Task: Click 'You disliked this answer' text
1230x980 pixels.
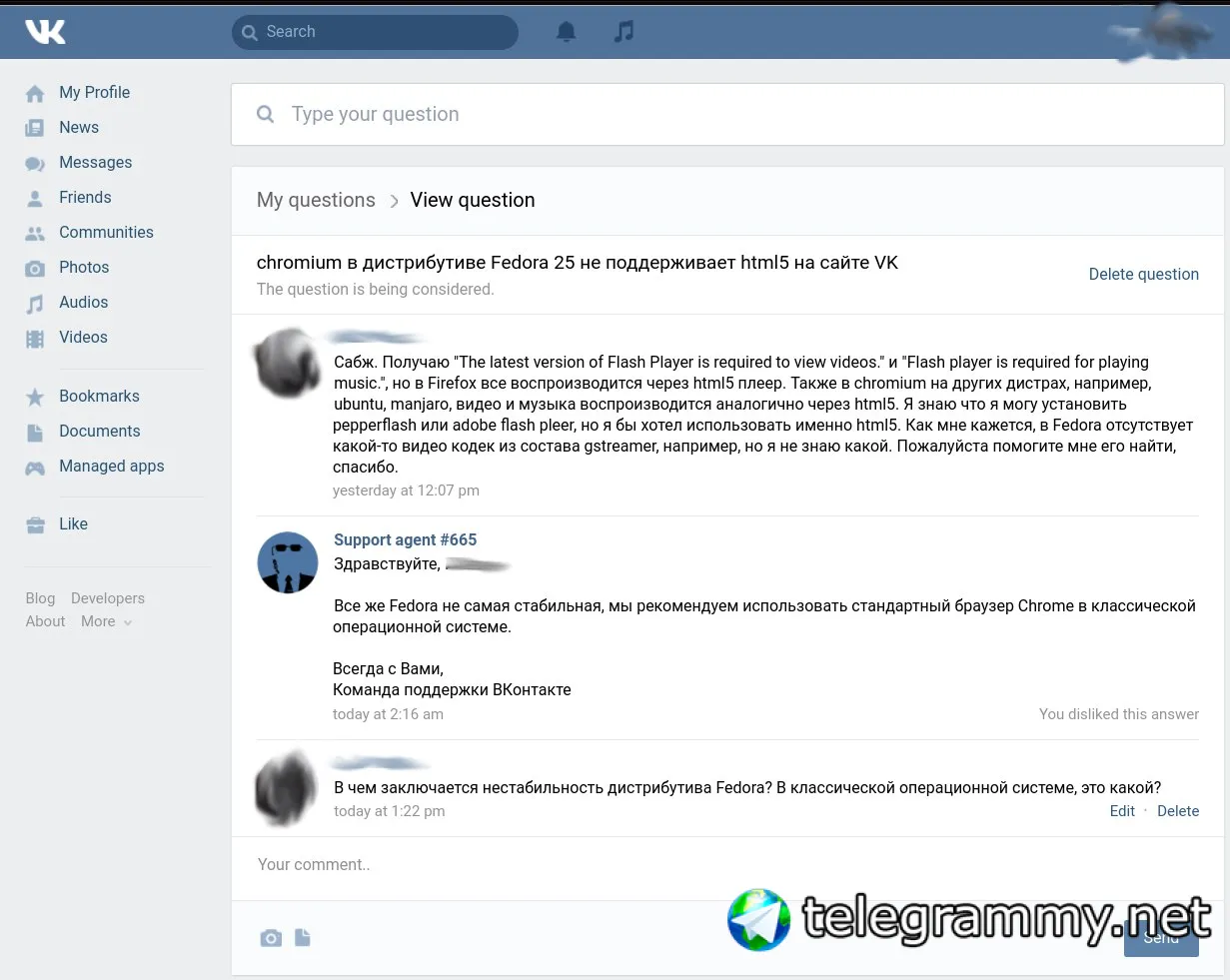Action: pyautogui.click(x=1119, y=714)
